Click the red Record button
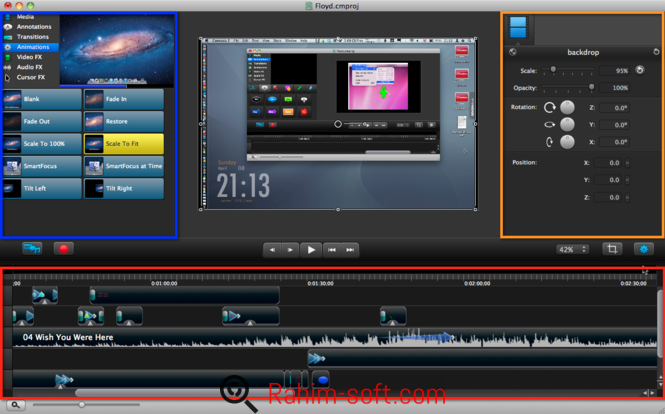 64,249
